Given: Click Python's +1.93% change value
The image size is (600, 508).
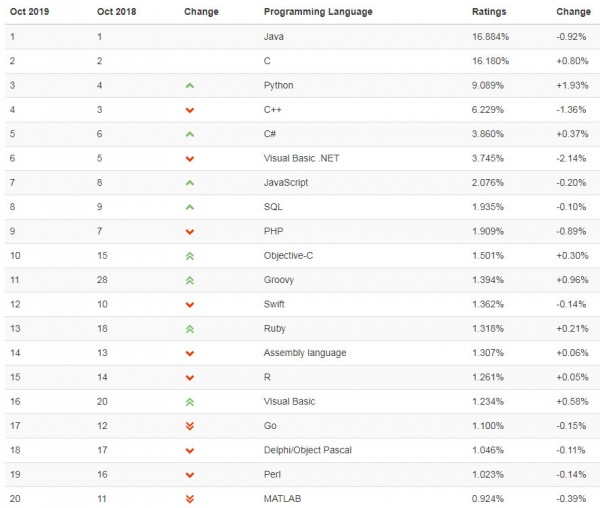Looking at the screenshot, I should click(571, 86).
